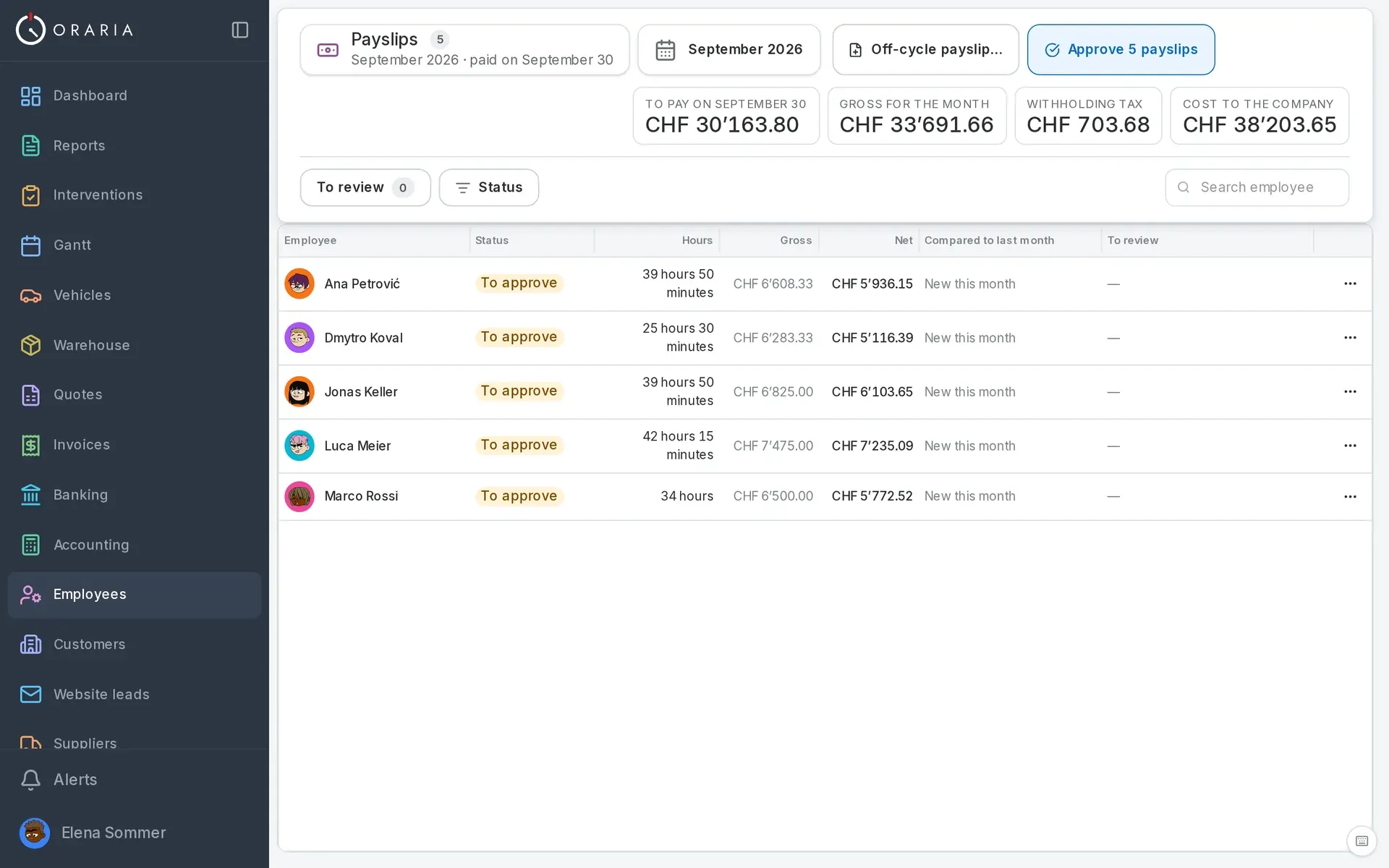Open the Interventions clipboard icon

[30, 195]
